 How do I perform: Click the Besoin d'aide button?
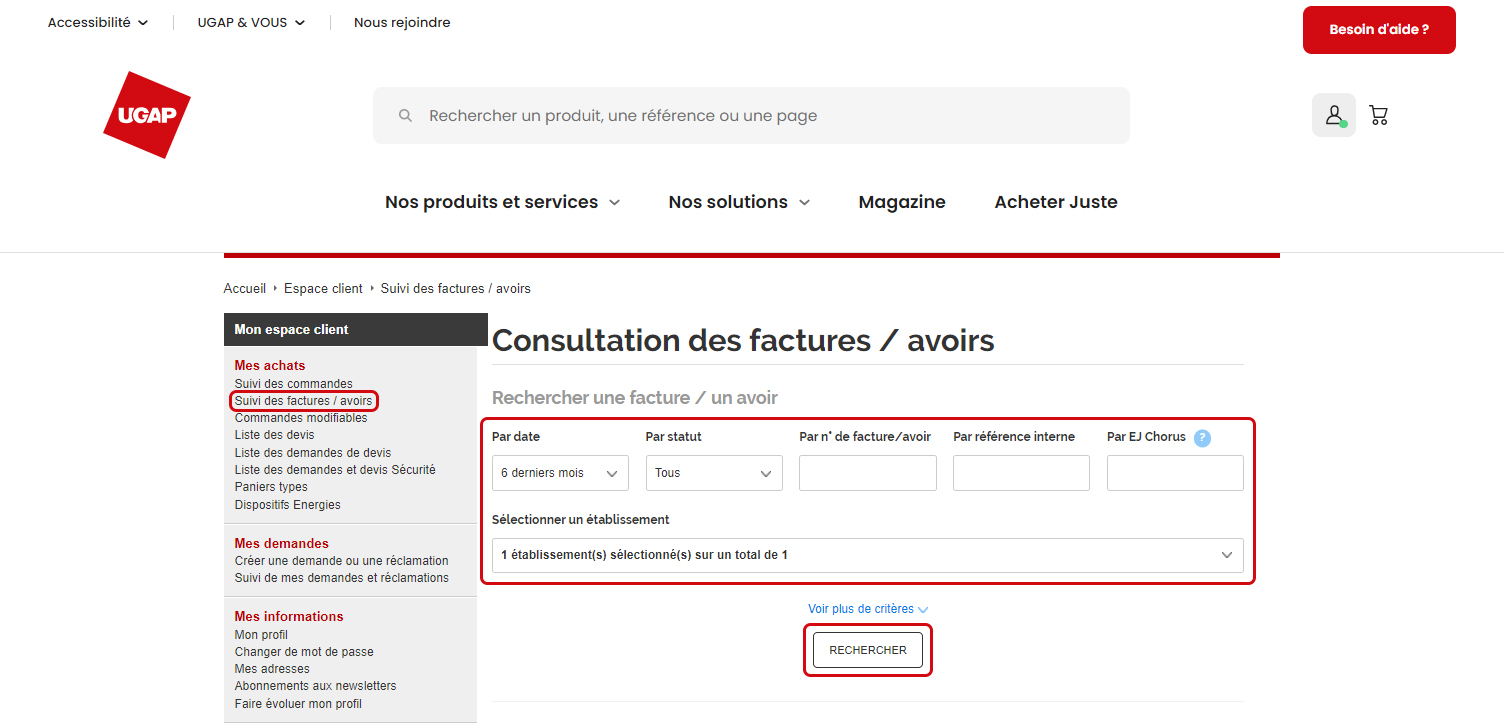1378,30
